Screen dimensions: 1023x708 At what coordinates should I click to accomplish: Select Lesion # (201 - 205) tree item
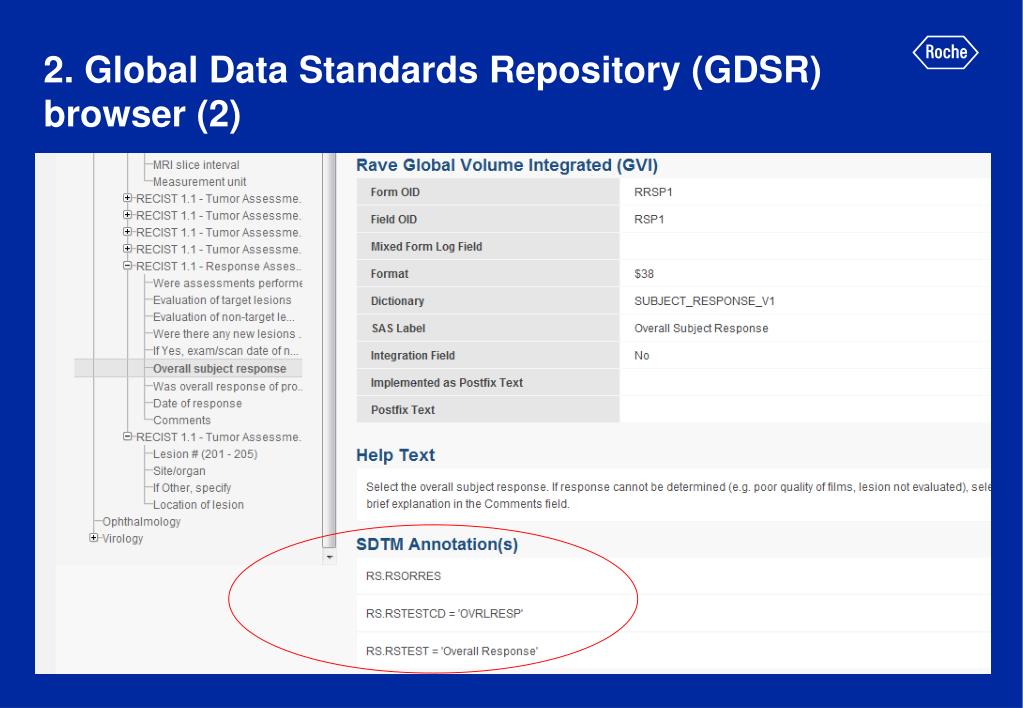click(205, 454)
